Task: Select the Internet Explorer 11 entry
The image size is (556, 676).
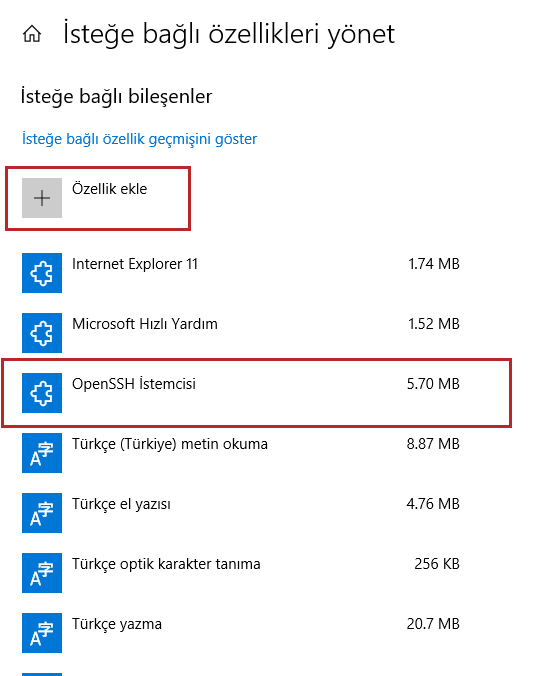Action: [134, 264]
